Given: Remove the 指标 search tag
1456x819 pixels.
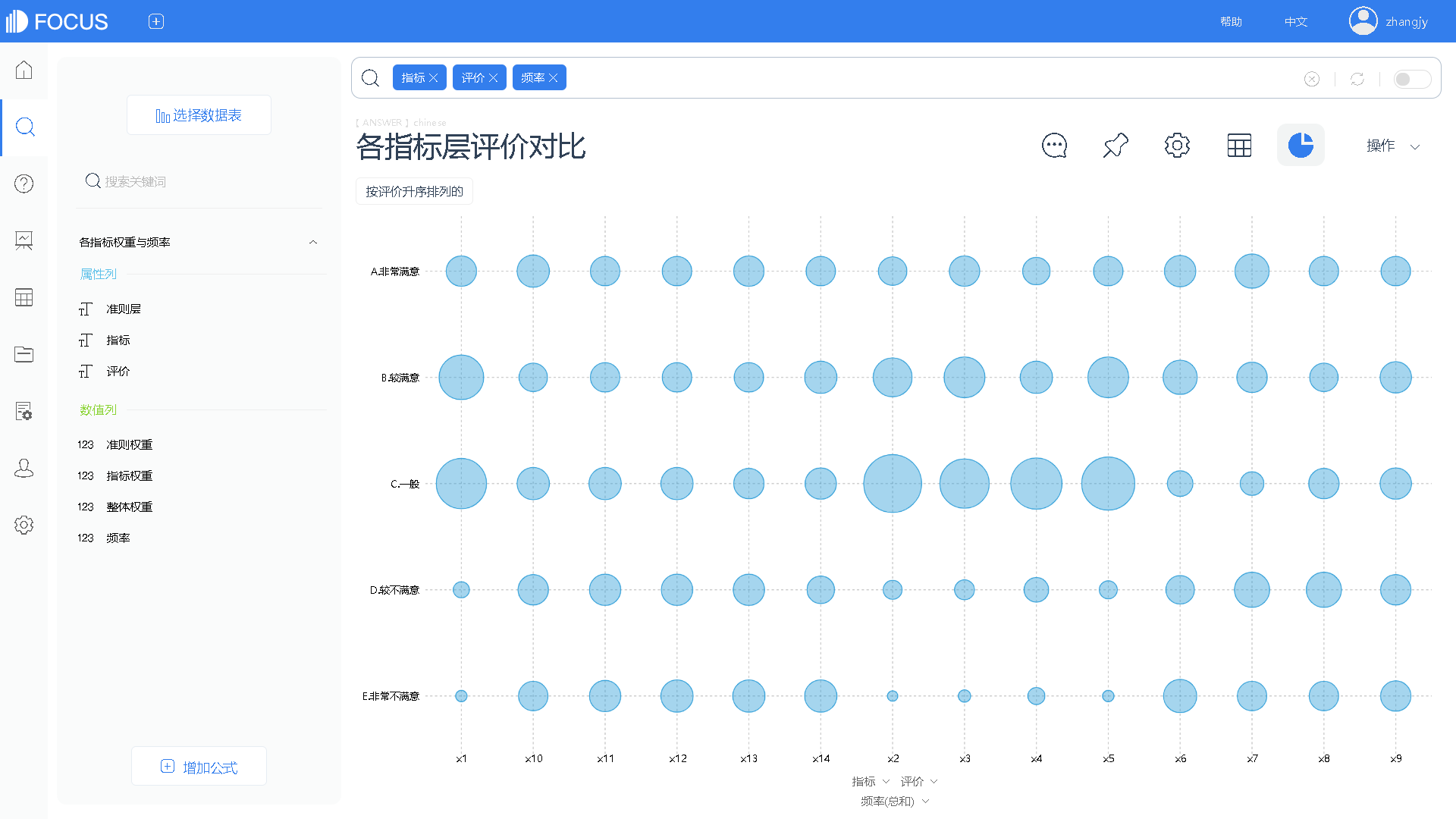Looking at the screenshot, I should 434,78.
